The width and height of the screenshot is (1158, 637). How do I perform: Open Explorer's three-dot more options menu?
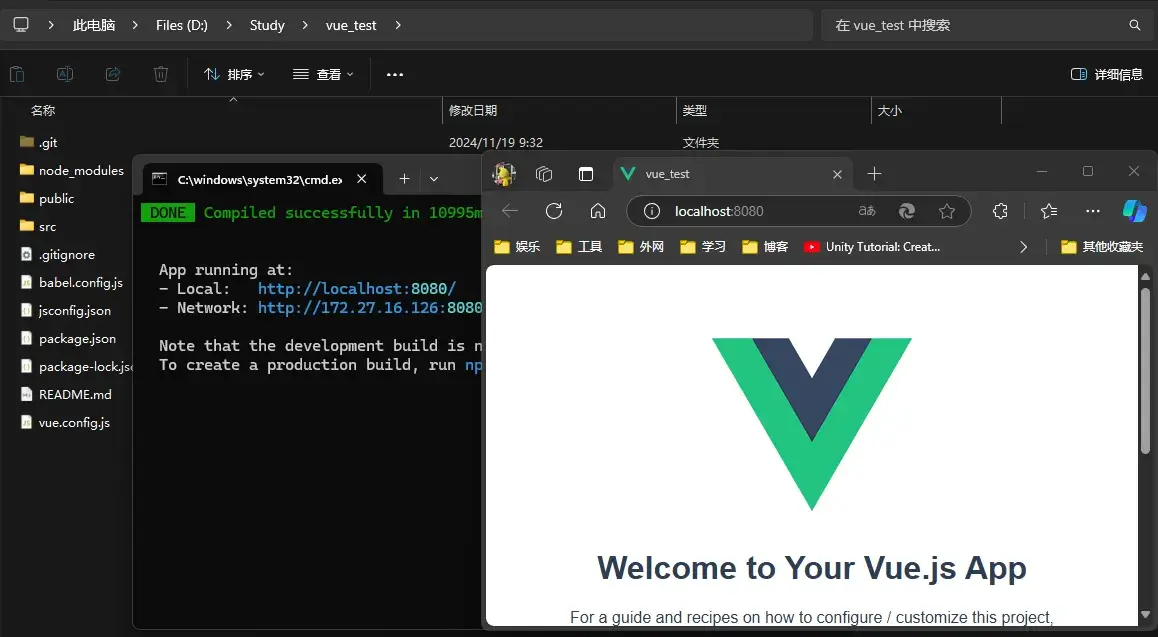(x=395, y=75)
